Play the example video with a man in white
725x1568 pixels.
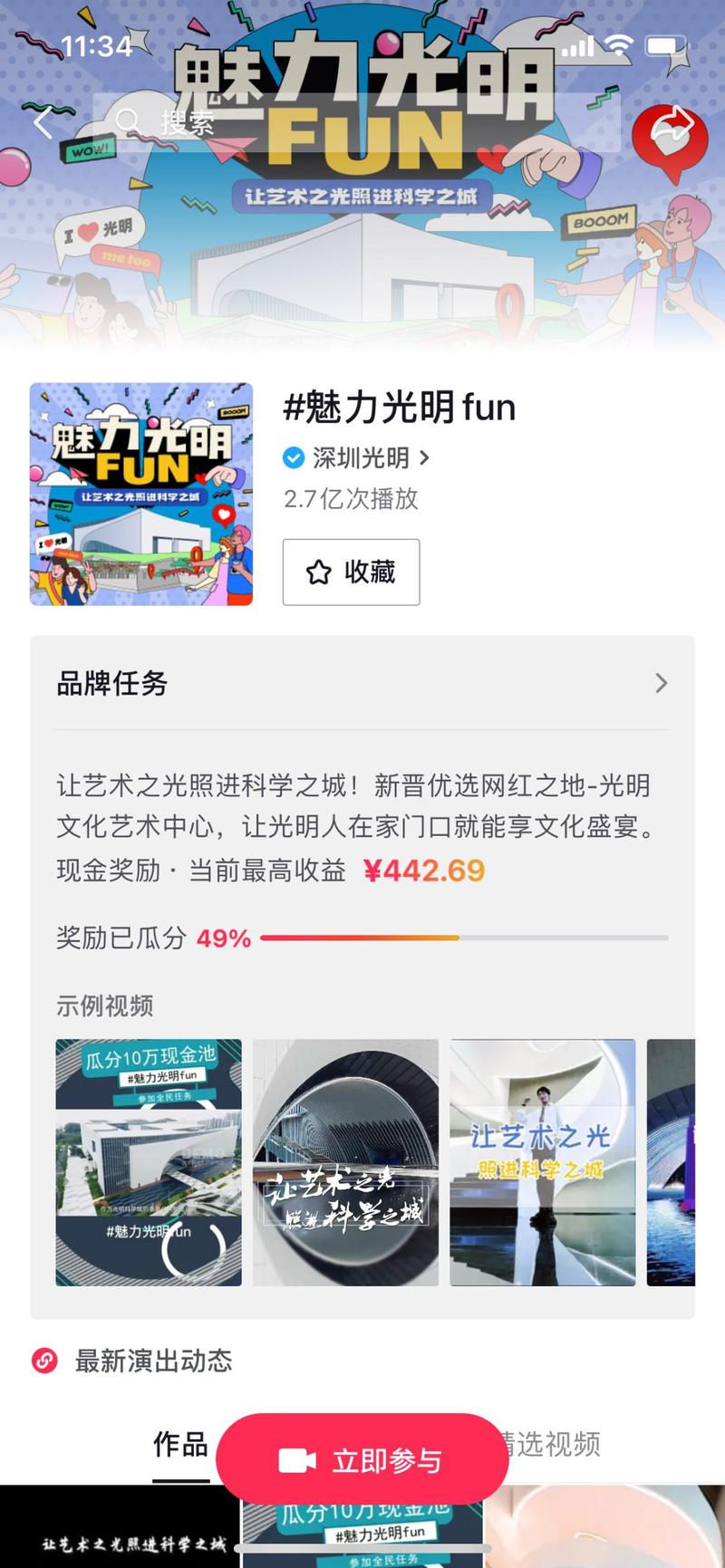543,1162
